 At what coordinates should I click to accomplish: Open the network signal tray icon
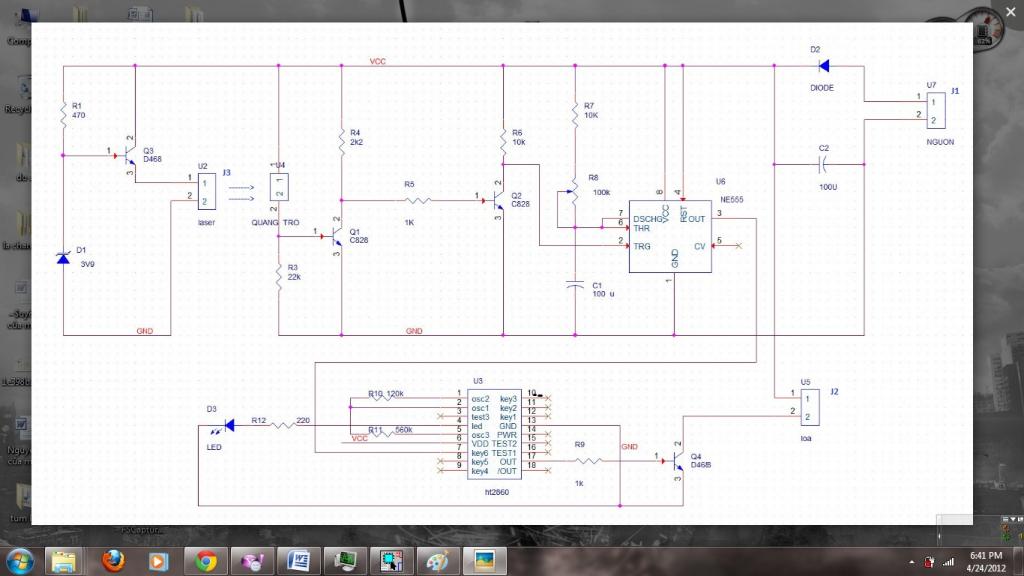pyautogui.click(x=949, y=562)
